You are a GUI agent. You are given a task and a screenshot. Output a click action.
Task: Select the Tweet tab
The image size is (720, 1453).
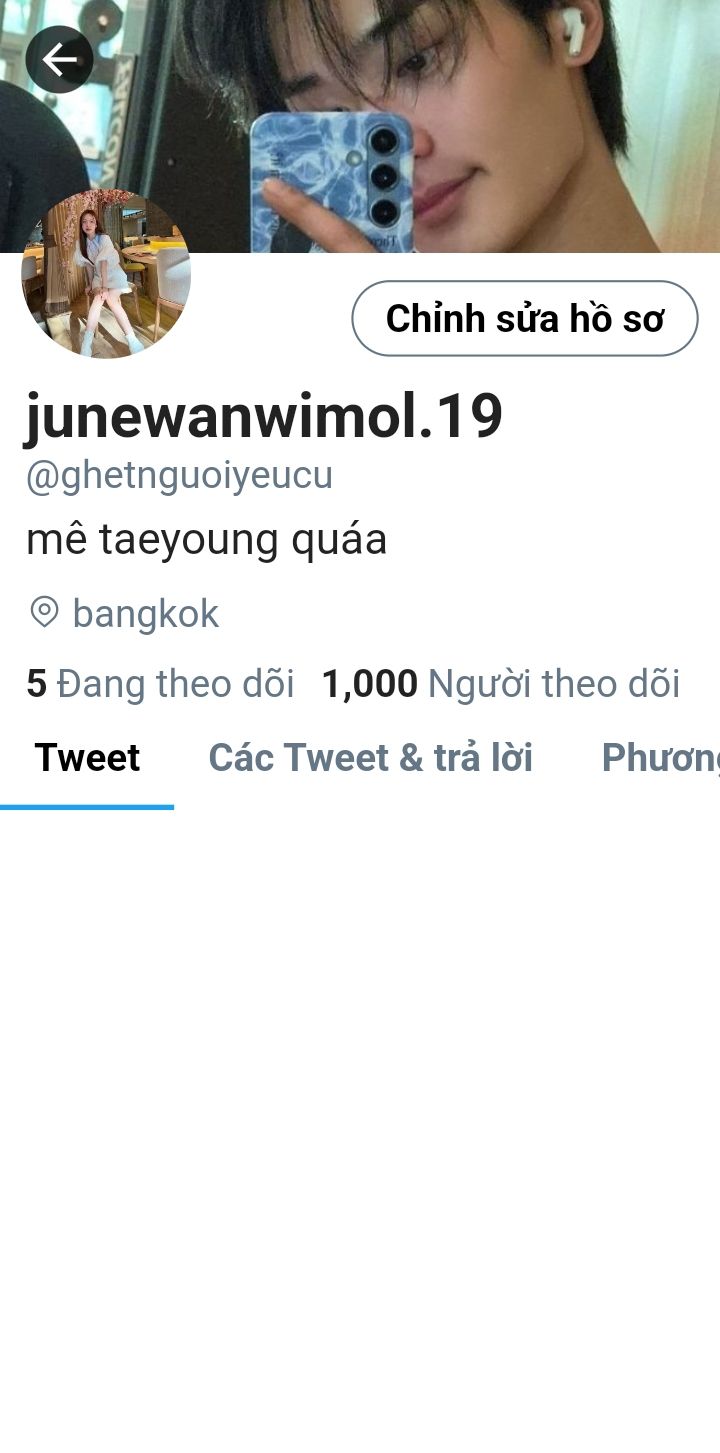coord(87,758)
